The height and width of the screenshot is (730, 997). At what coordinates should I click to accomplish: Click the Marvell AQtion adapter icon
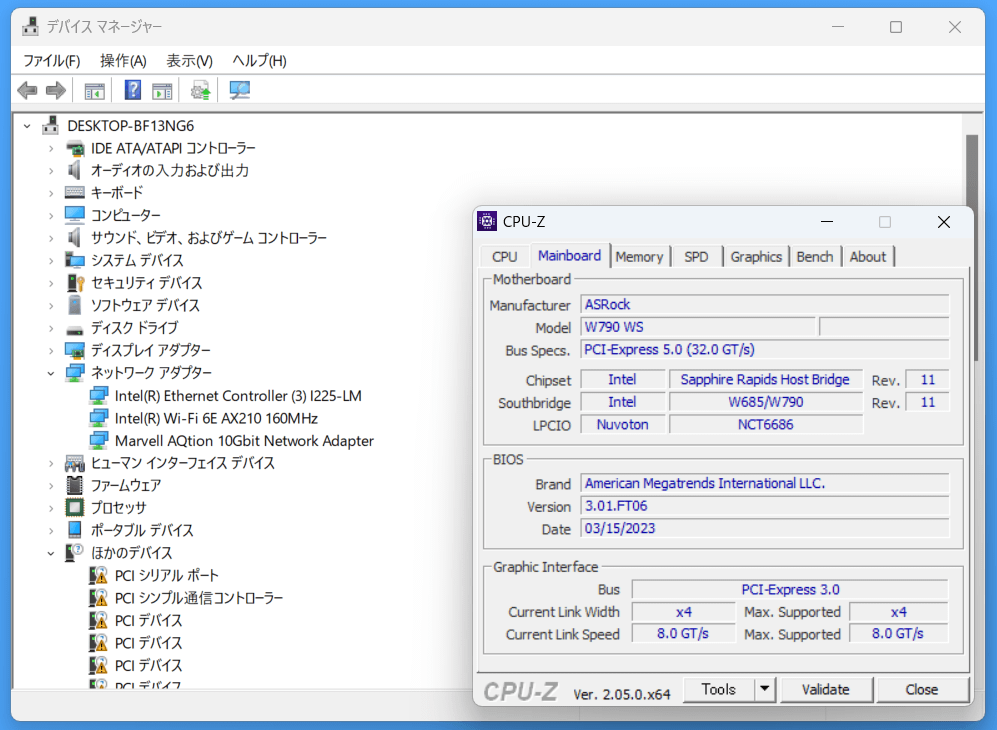pos(99,440)
